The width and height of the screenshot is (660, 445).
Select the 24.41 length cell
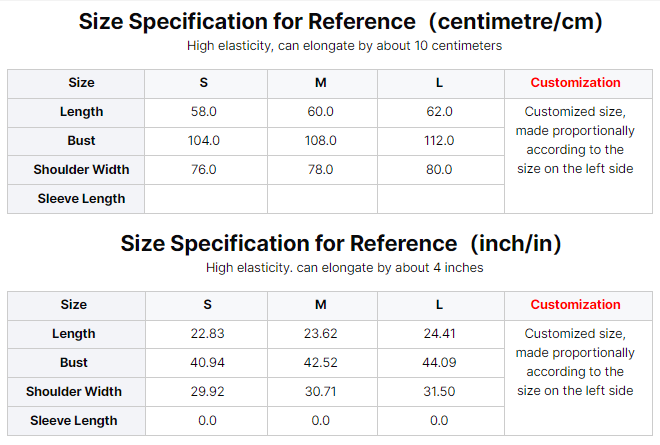[x=439, y=334]
